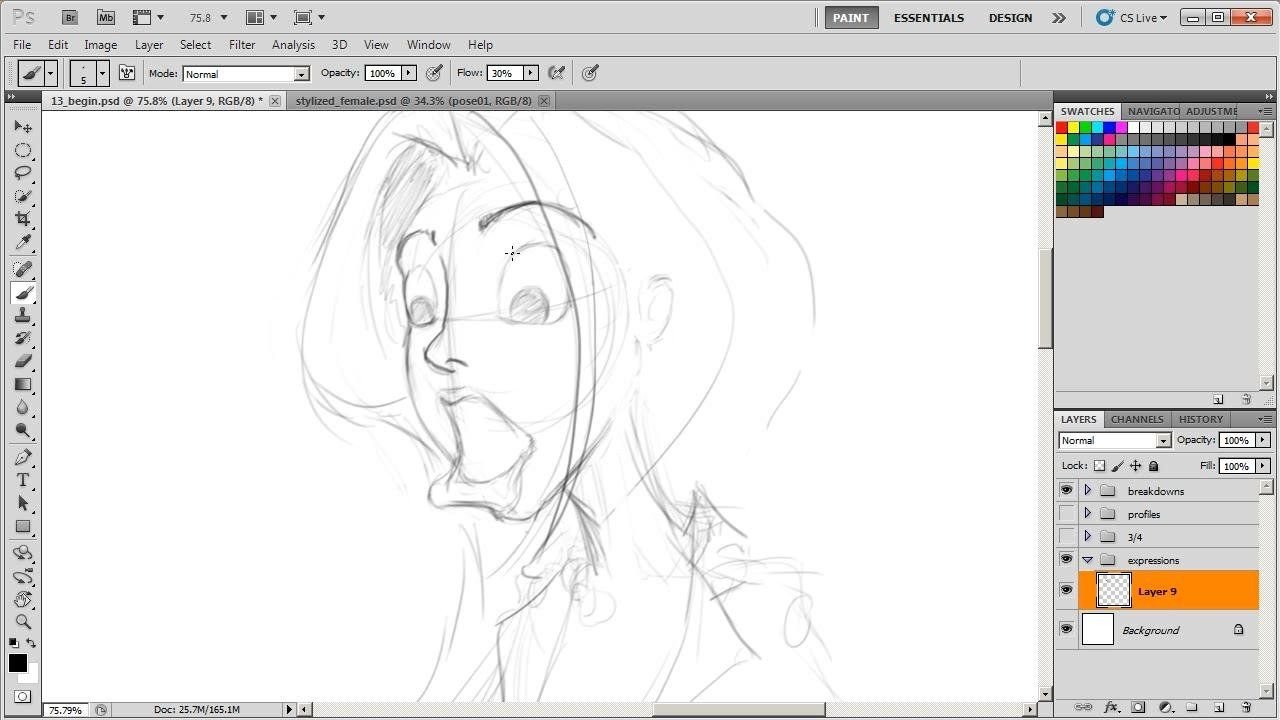Hide the Background layer eye
Viewport: 1280px width, 720px height.
pyautogui.click(x=1066, y=629)
